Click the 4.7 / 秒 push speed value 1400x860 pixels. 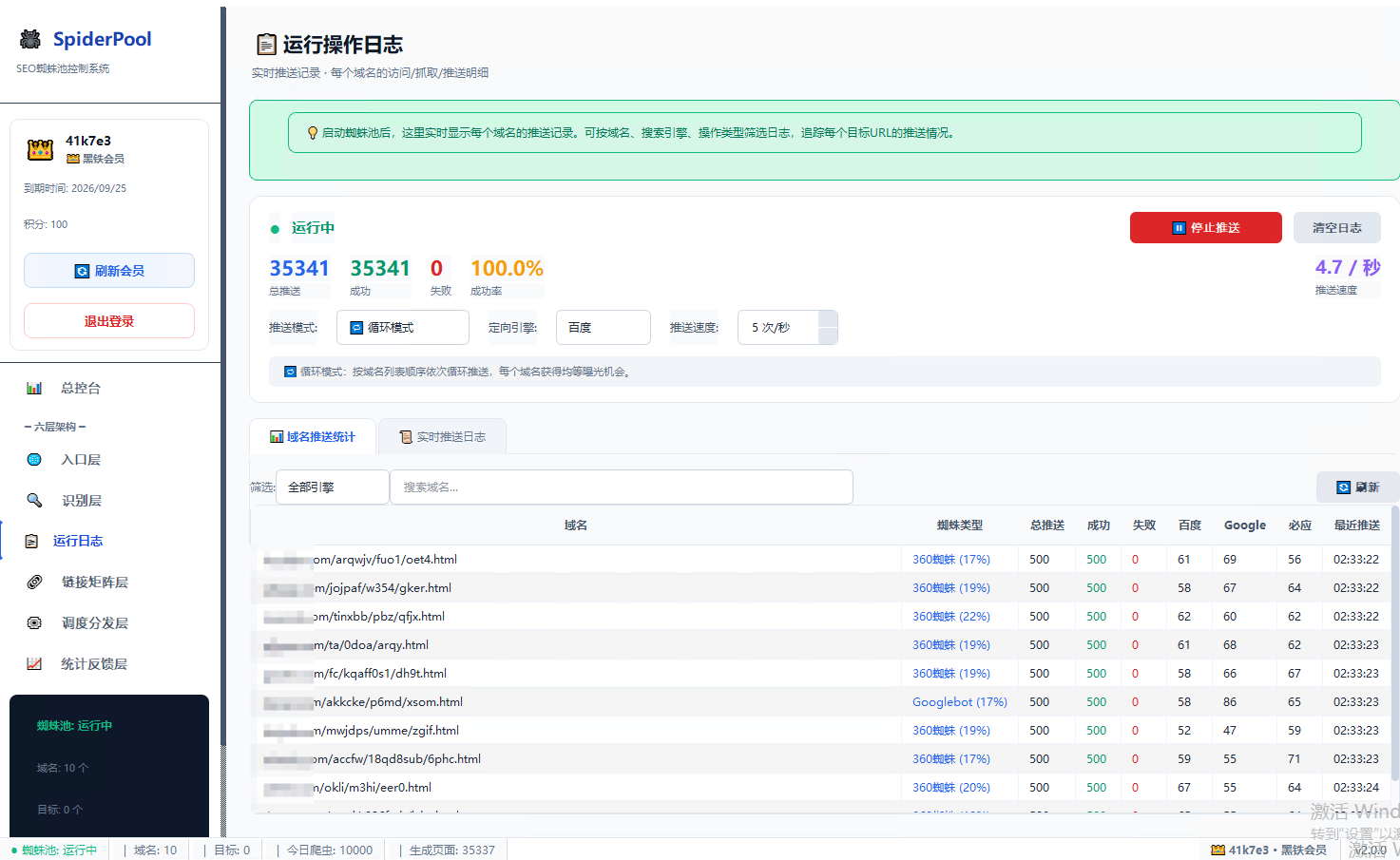(x=1348, y=268)
